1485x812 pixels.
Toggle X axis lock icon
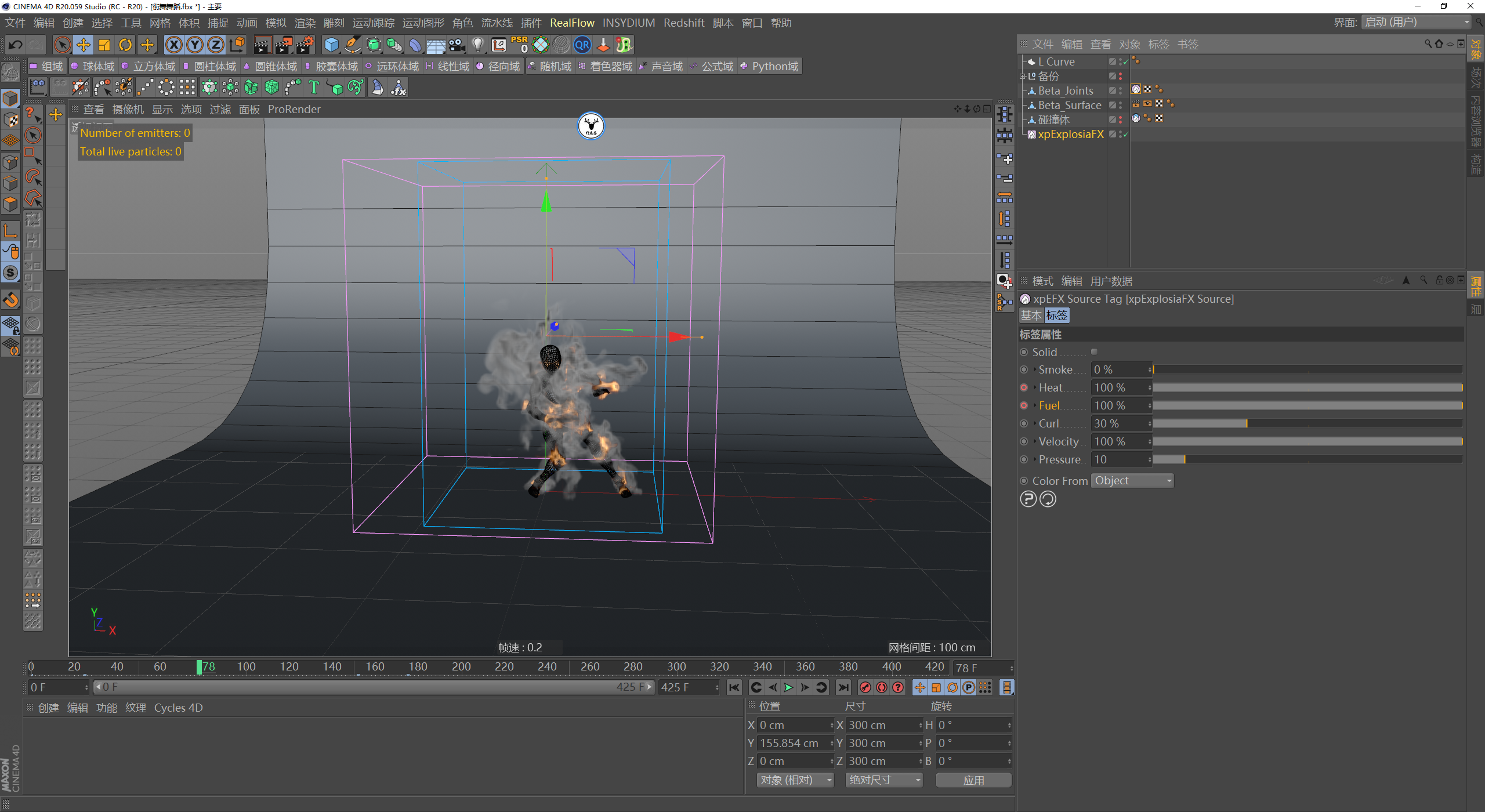point(174,45)
